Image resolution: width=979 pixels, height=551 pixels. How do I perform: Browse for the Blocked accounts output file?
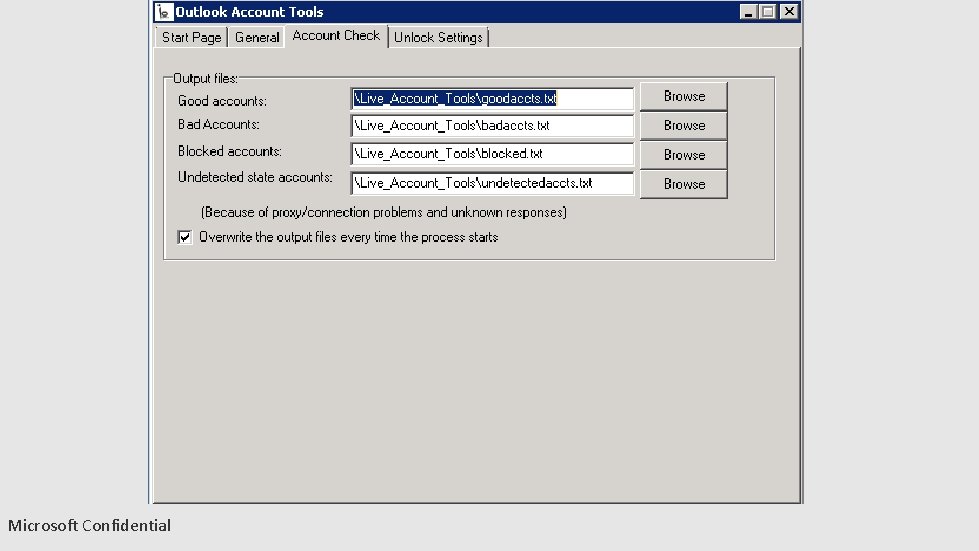684,155
